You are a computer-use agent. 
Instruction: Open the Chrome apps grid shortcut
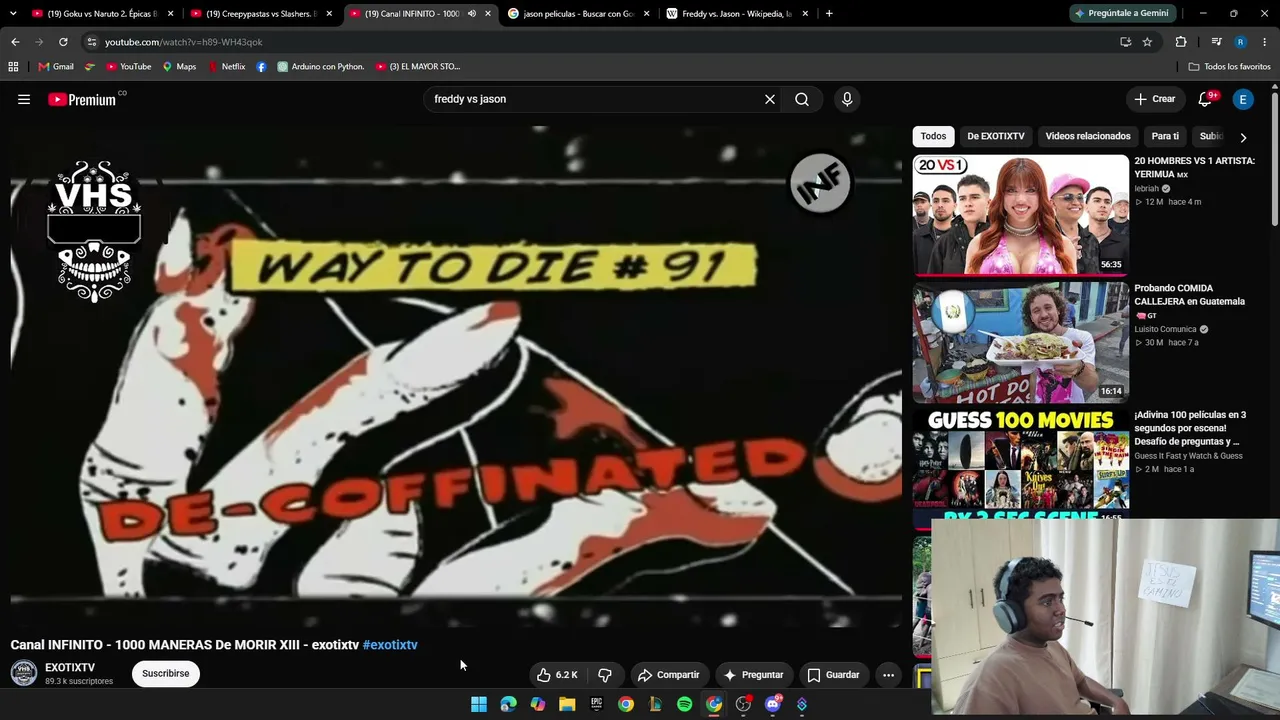click(13, 67)
